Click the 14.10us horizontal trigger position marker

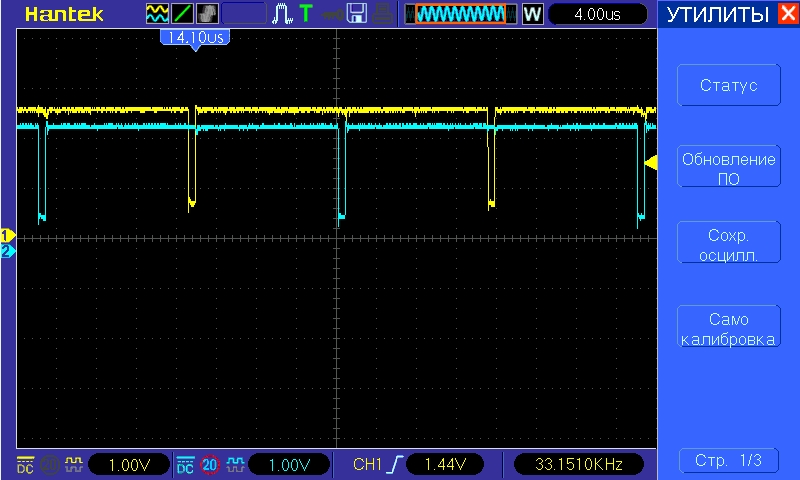pos(194,37)
